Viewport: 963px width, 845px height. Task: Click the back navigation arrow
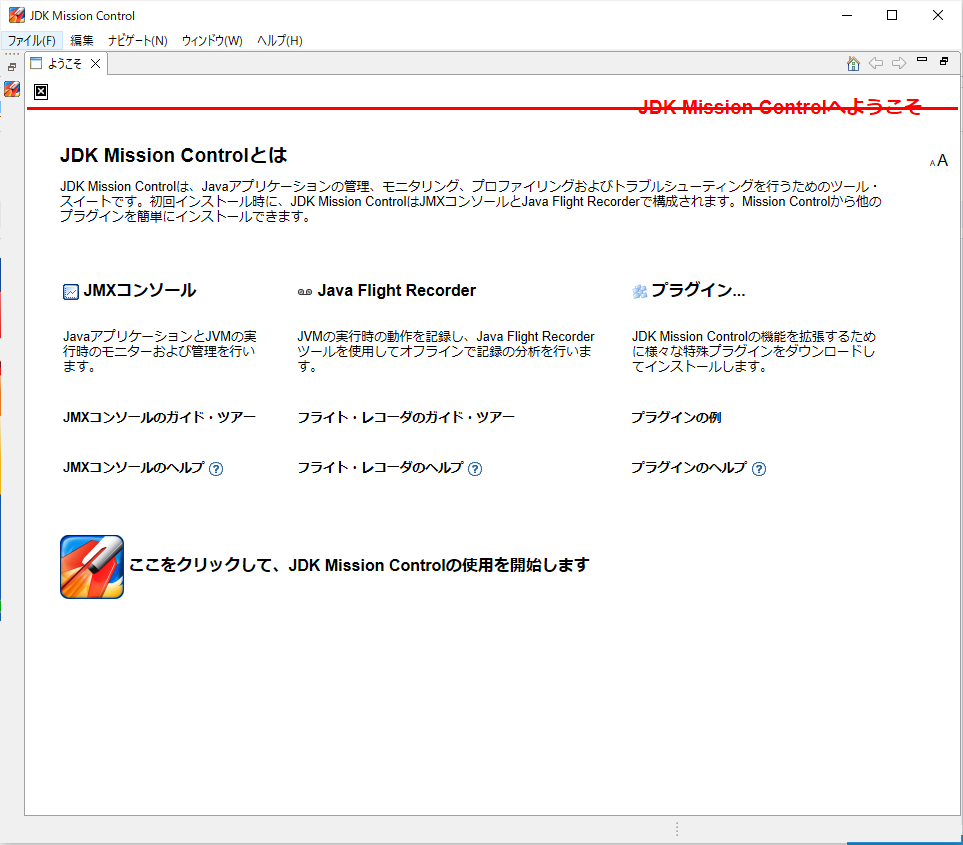coord(875,63)
